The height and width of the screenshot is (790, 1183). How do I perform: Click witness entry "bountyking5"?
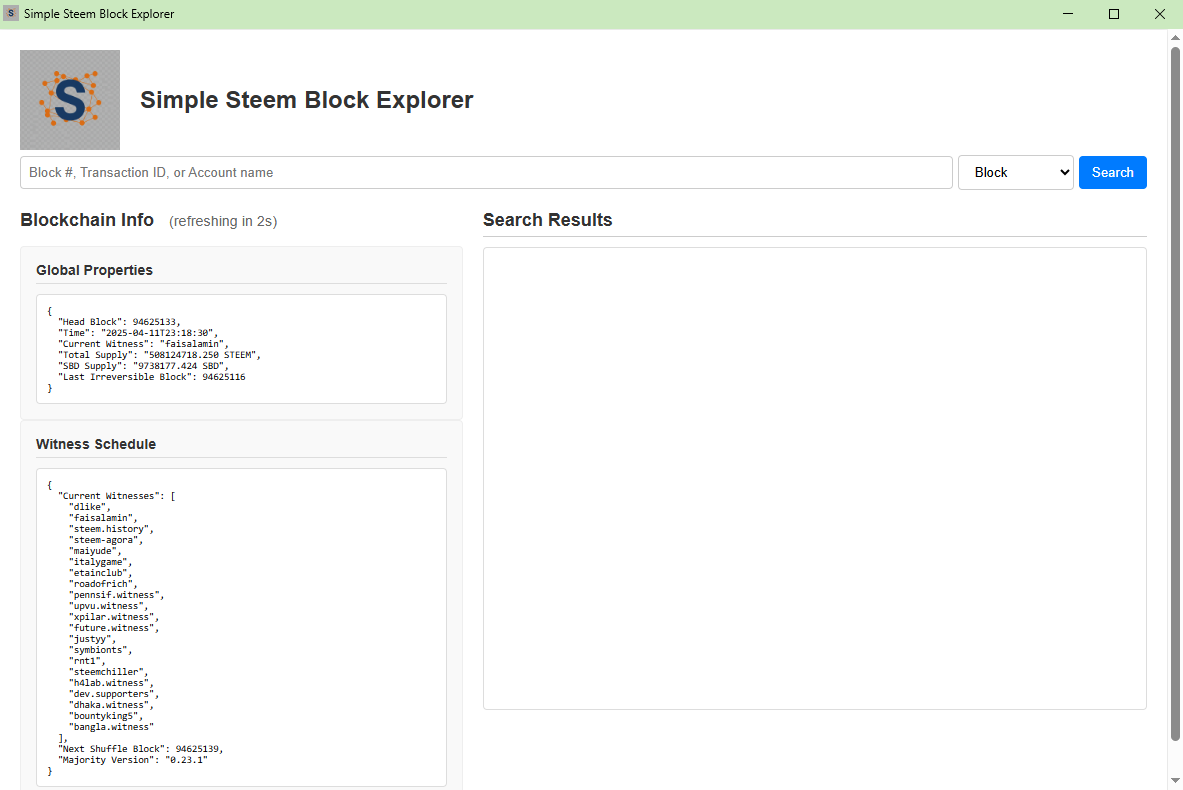pos(106,716)
